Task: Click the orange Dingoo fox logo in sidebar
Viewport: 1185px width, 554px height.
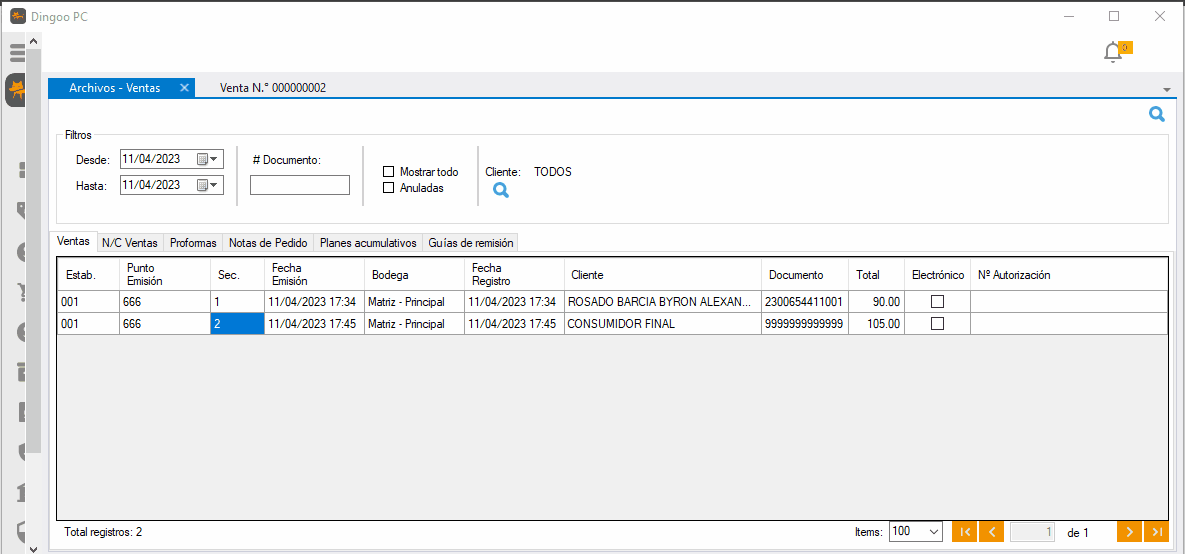Action: 16,91
